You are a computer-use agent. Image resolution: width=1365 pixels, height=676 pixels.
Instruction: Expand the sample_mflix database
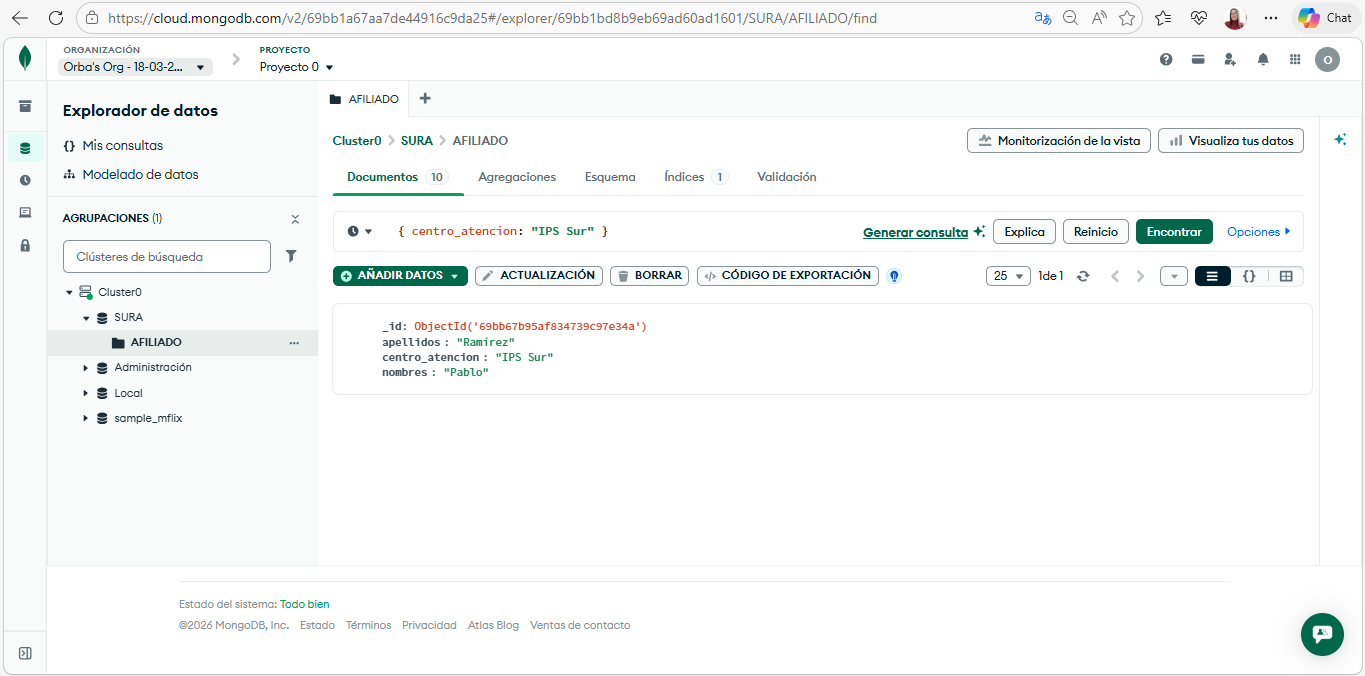pos(86,419)
